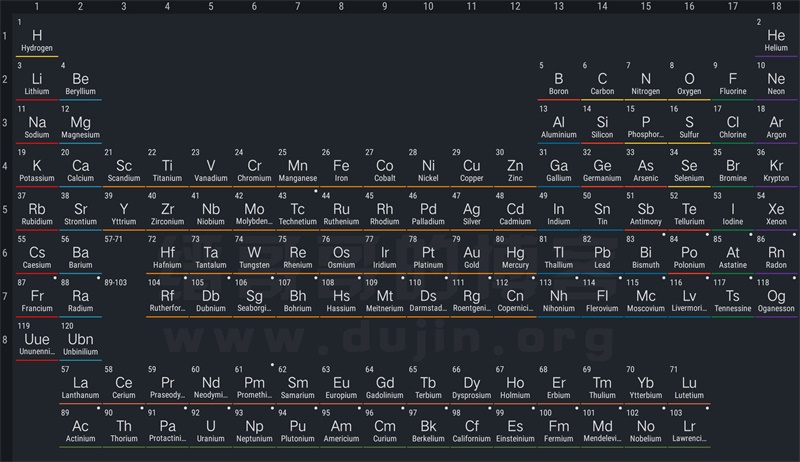Image resolution: width=800 pixels, height=462 pixels.
Task: Open the Gadolinium element tile
Action: click(x=385, y=383)
